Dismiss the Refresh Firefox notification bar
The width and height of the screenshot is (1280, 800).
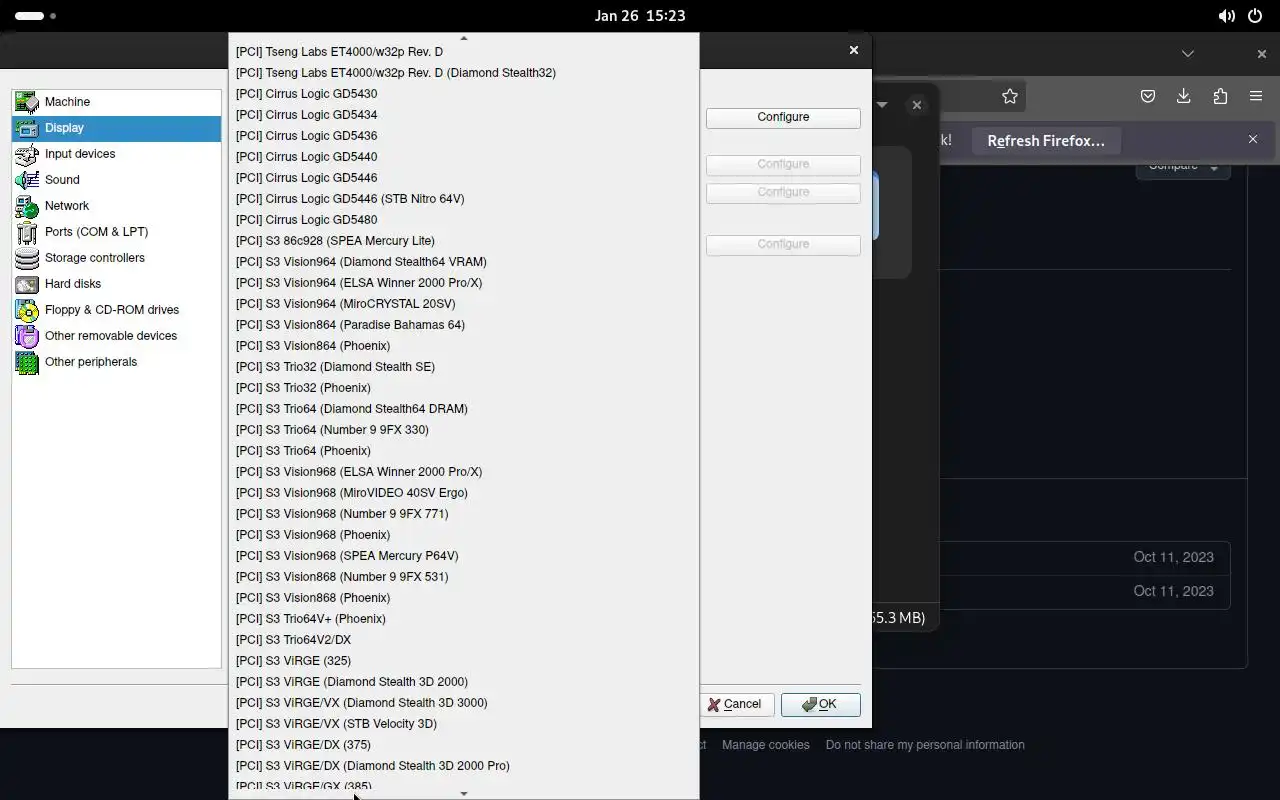(1253, 139)
